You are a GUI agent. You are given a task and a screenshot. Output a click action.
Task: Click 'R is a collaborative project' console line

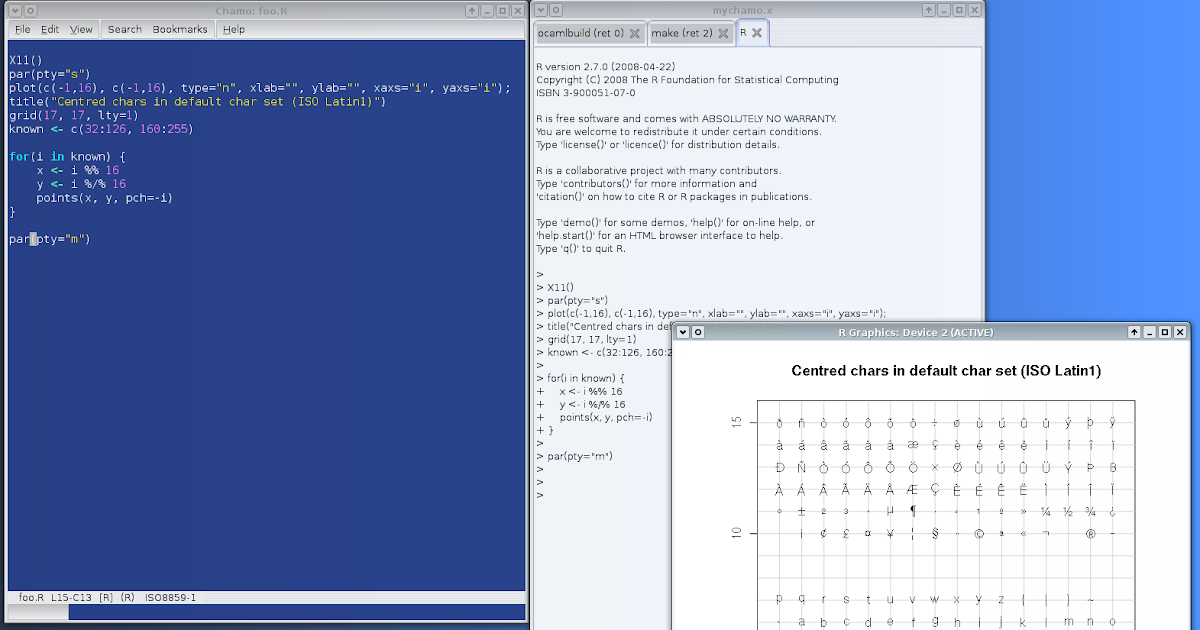659,171
